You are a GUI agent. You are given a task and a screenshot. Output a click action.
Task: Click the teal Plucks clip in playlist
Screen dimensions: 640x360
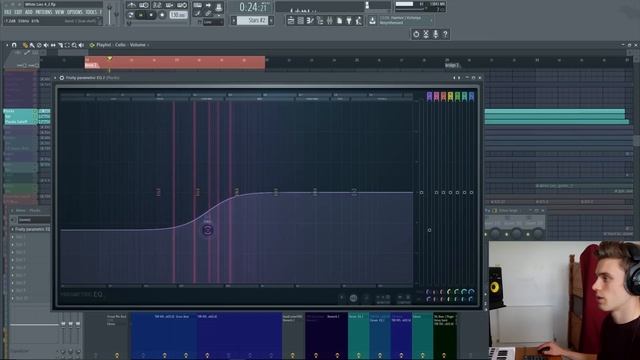point(555,111)
